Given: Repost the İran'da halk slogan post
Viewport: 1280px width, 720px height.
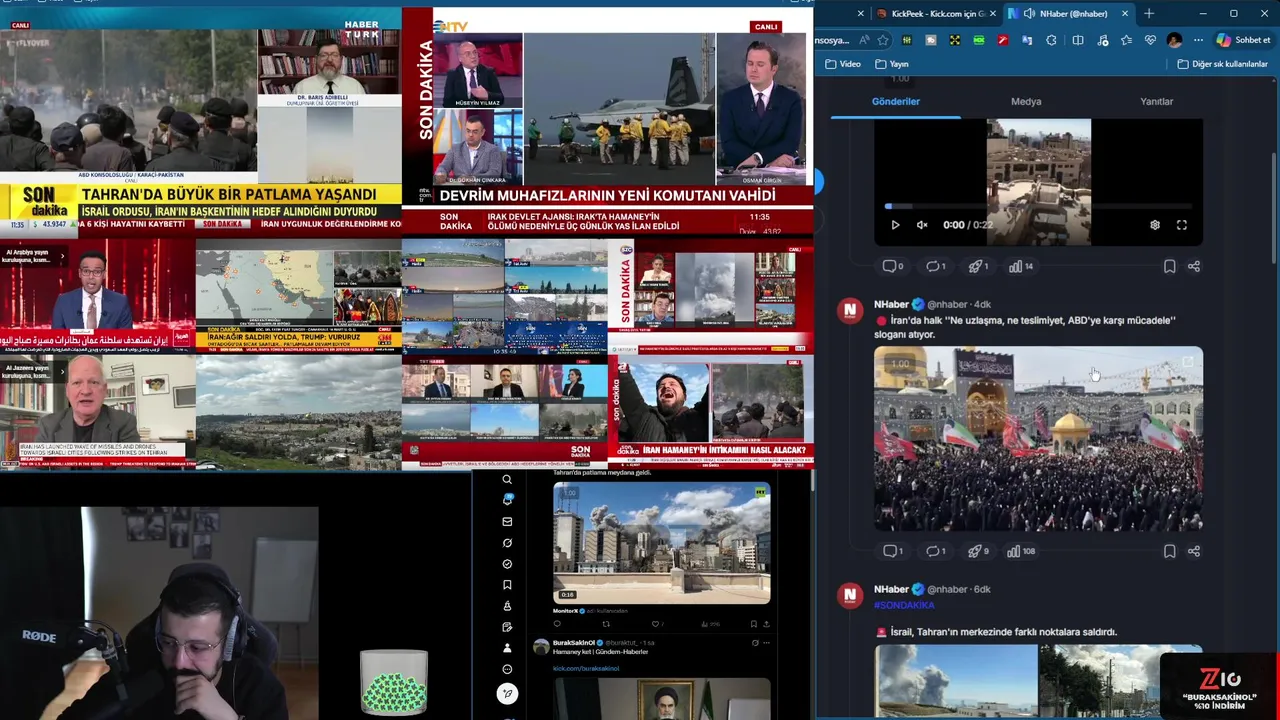Looking at the screenshot, I should coord(936,551).
